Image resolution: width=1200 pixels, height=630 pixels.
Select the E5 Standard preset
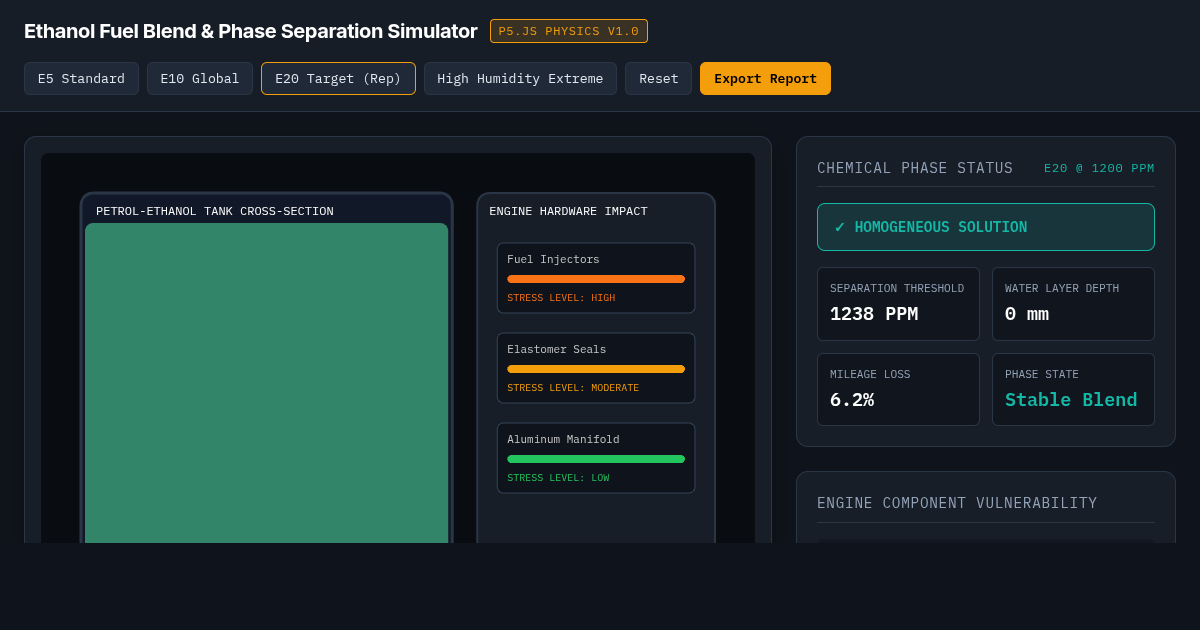(x=81, y=79)
